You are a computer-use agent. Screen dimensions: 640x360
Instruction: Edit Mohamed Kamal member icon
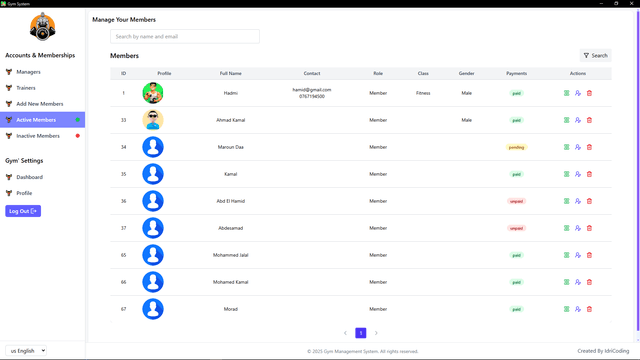point(578,282)
